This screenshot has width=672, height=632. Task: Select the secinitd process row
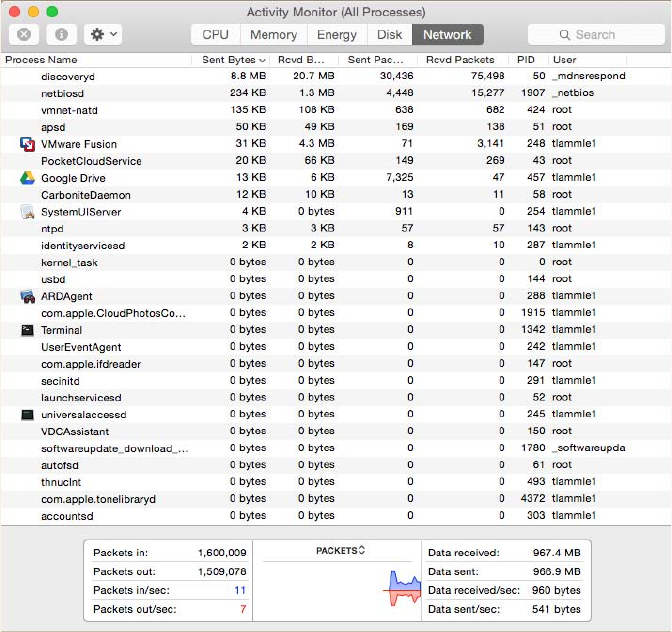coord(336,380)
